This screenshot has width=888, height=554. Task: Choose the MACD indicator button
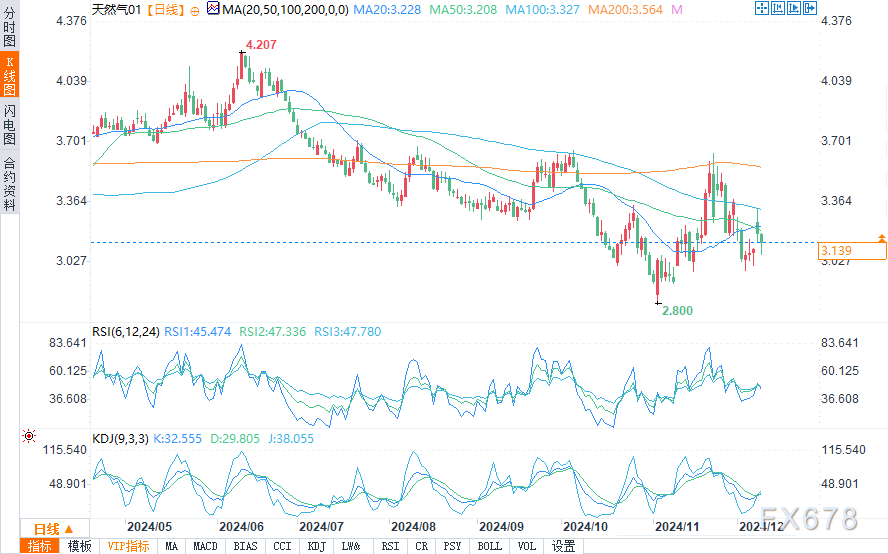(205, 546)
